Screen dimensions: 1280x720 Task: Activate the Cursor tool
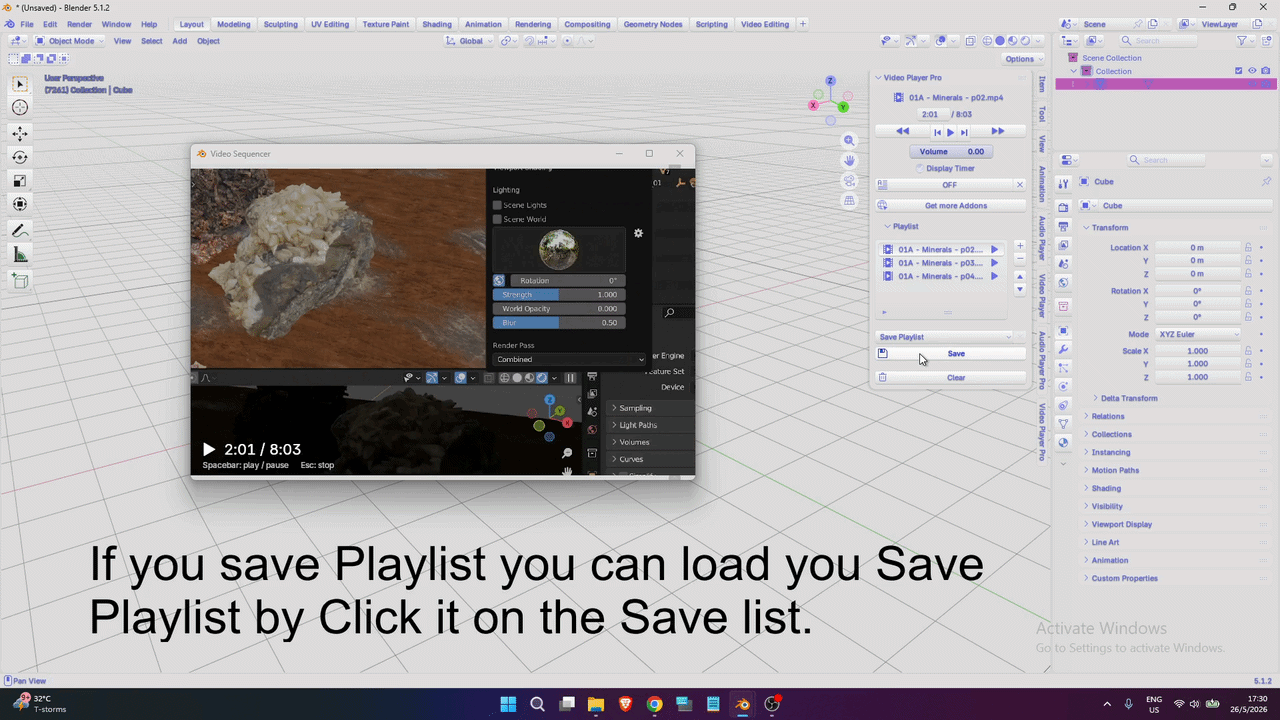[x=20, y=108]
